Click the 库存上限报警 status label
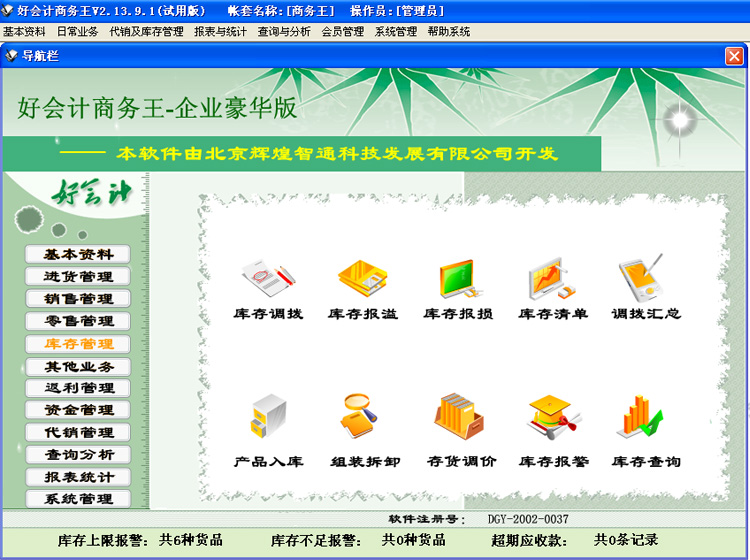The image size is (750, 560). click(102, 540)
